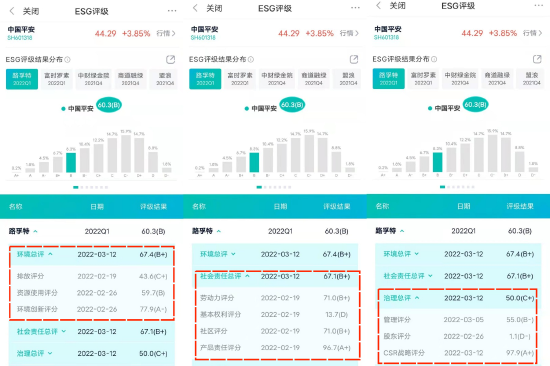Click the share icon in the right panel
Viewport: 550px width, 366px height.
pyautogui.click(x=537, y=59)
